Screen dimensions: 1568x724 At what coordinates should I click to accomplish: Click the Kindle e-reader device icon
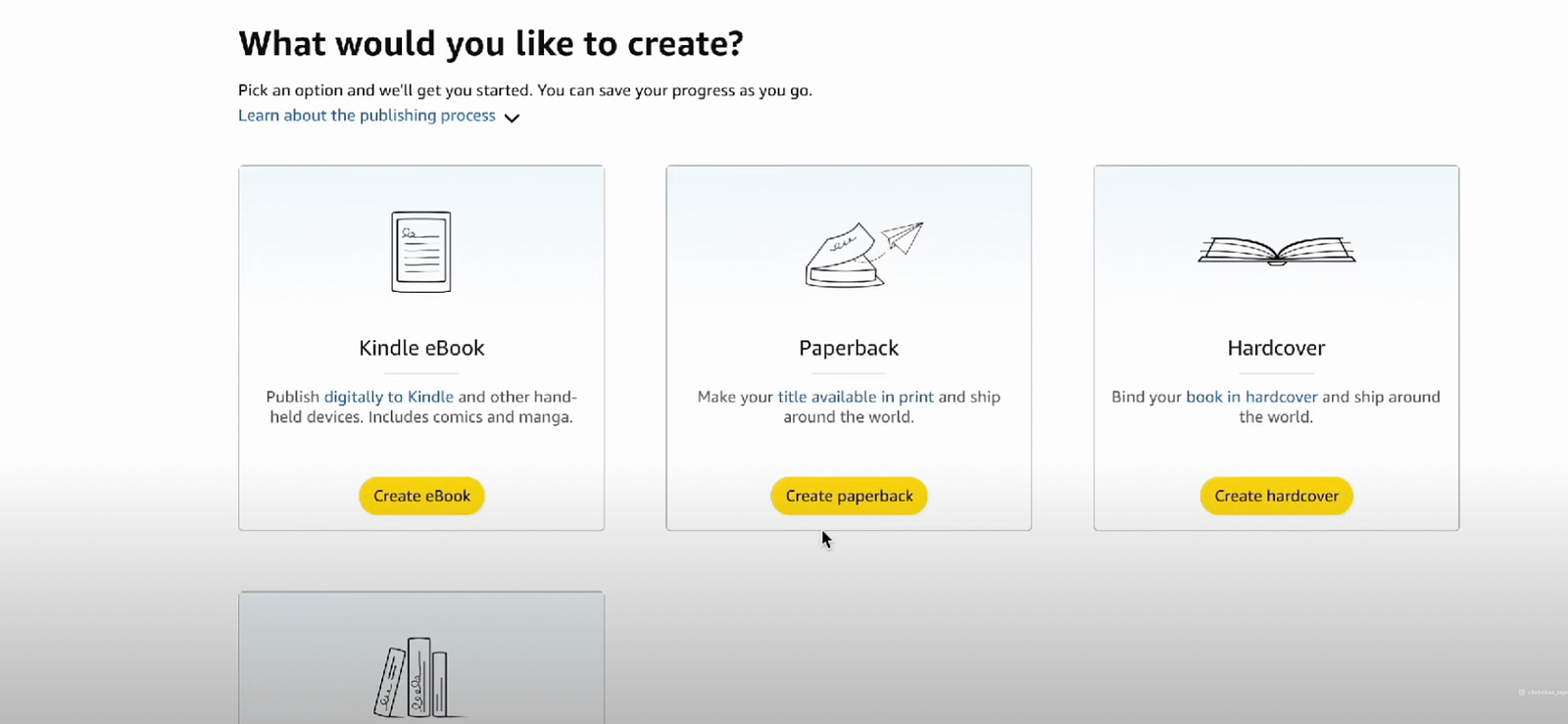(x=421, y=252)
